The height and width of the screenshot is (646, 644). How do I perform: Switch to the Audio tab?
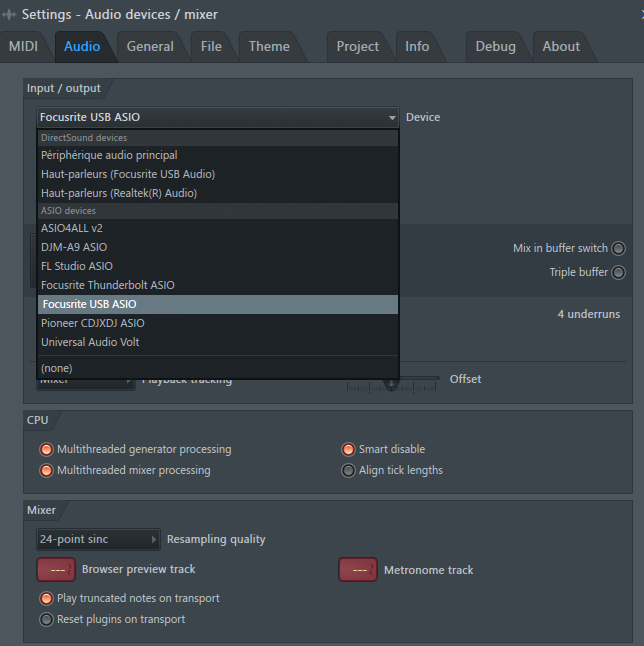[82, 47]
